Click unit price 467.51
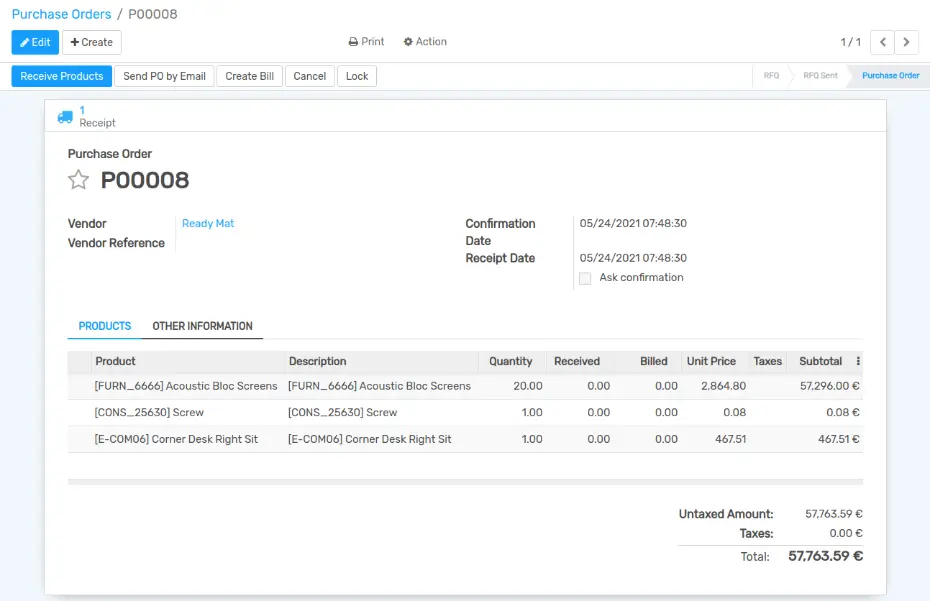Image resolution: width=930 pixels, height=601 pixels. point(731,439)
